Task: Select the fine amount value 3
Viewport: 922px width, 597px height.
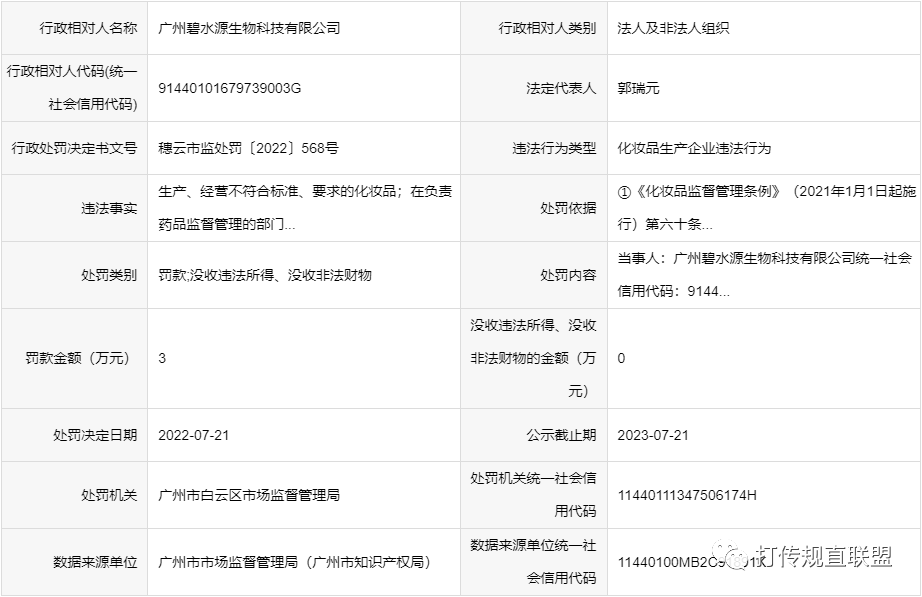Action: coord(162,358)
